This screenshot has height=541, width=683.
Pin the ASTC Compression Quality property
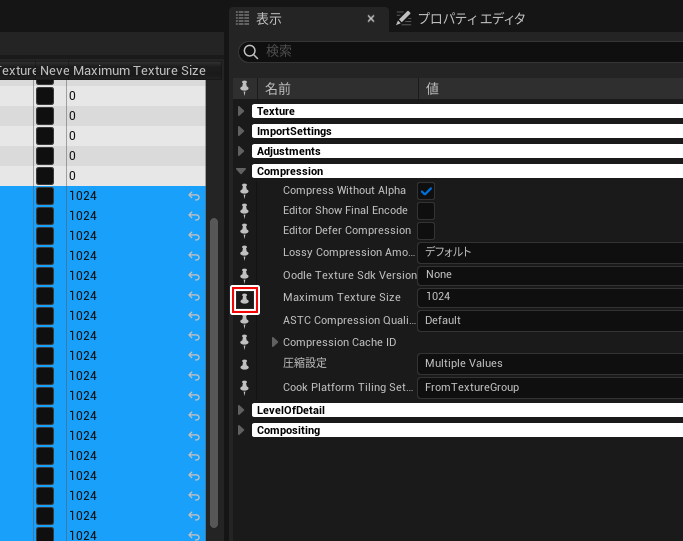coord(245,320)
